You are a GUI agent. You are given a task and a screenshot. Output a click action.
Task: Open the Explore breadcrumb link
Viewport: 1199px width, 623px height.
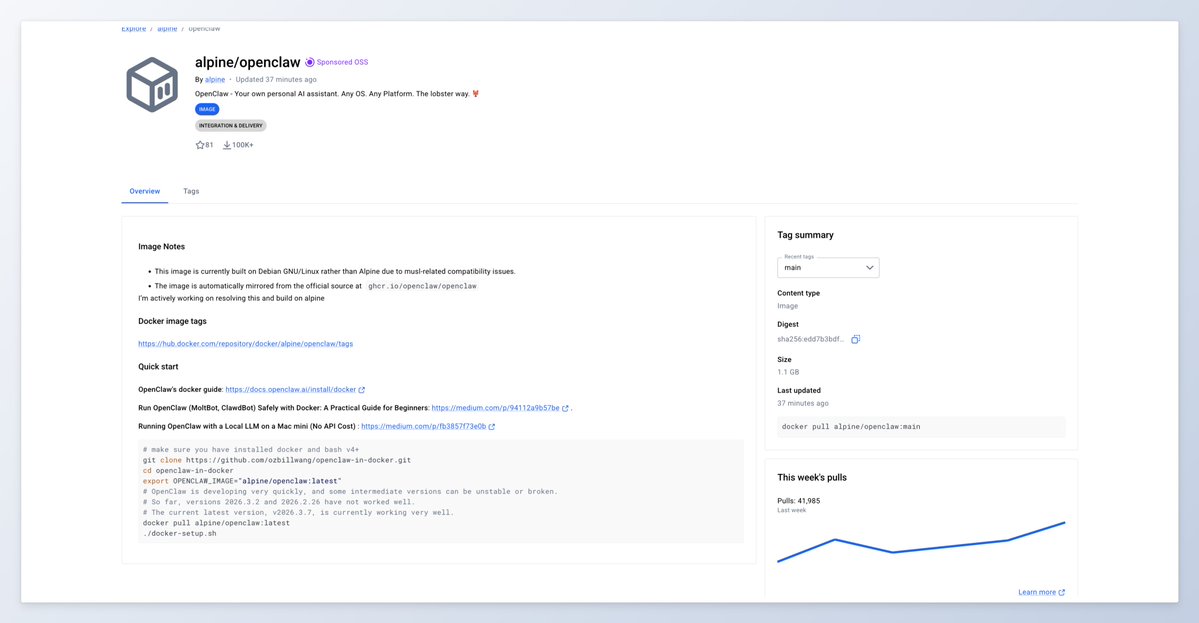point(134,28)
